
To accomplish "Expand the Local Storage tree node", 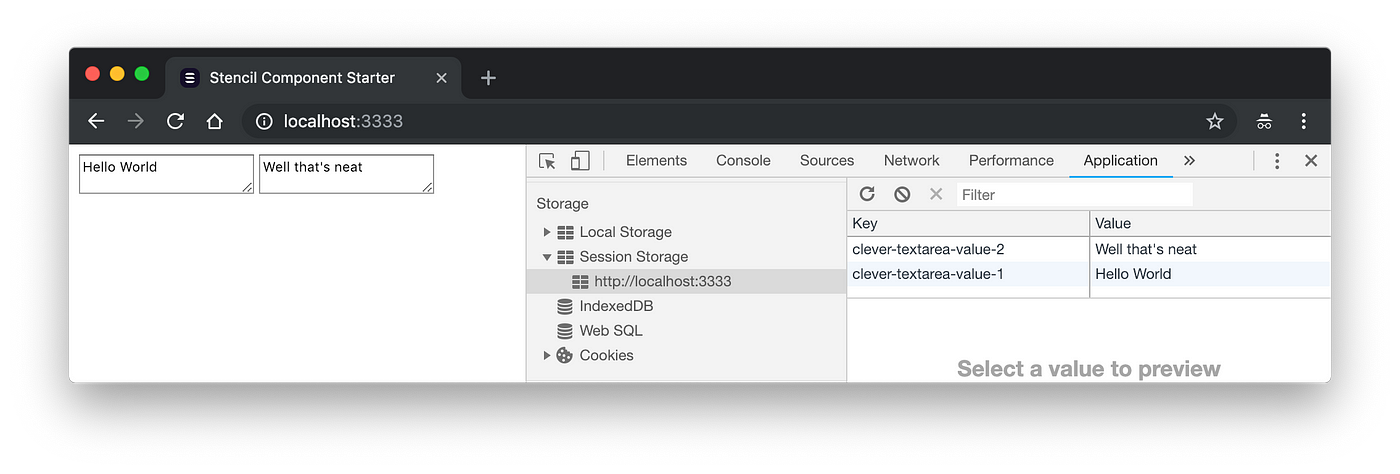I will (x=547, y=232).
